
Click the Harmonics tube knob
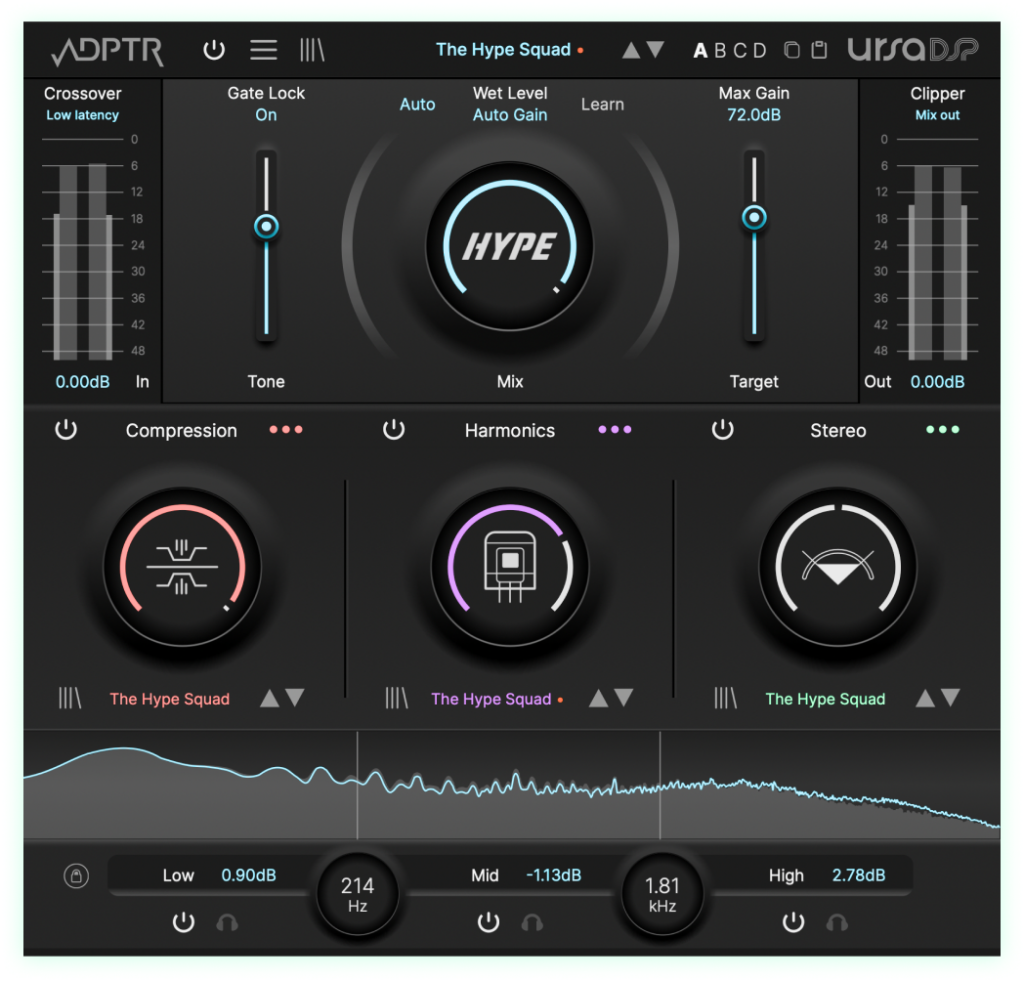510,566
